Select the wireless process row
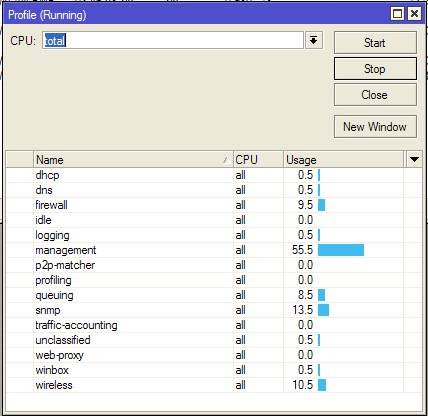Image resolution: width=428 pixels, height=416 pixels. pos(214,385)
